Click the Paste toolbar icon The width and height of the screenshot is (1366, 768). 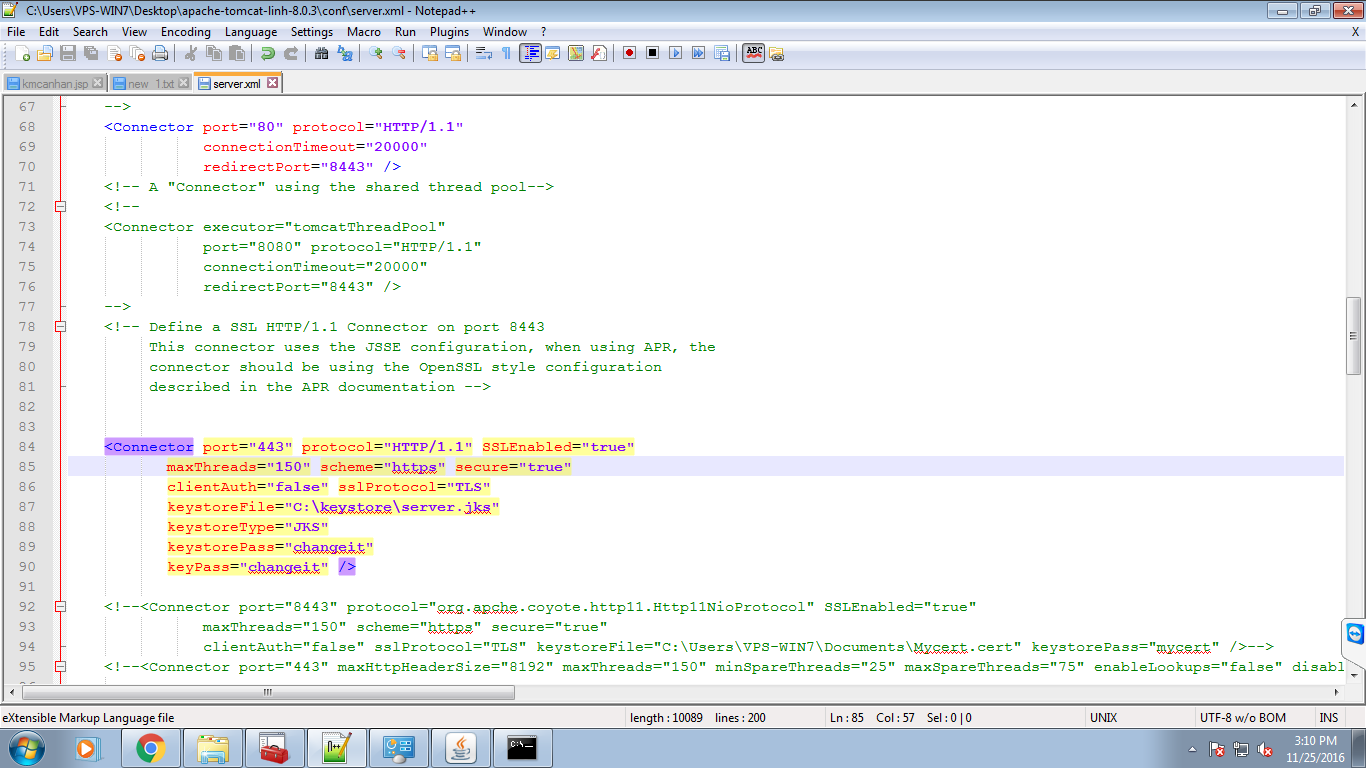tap(237, 53)
